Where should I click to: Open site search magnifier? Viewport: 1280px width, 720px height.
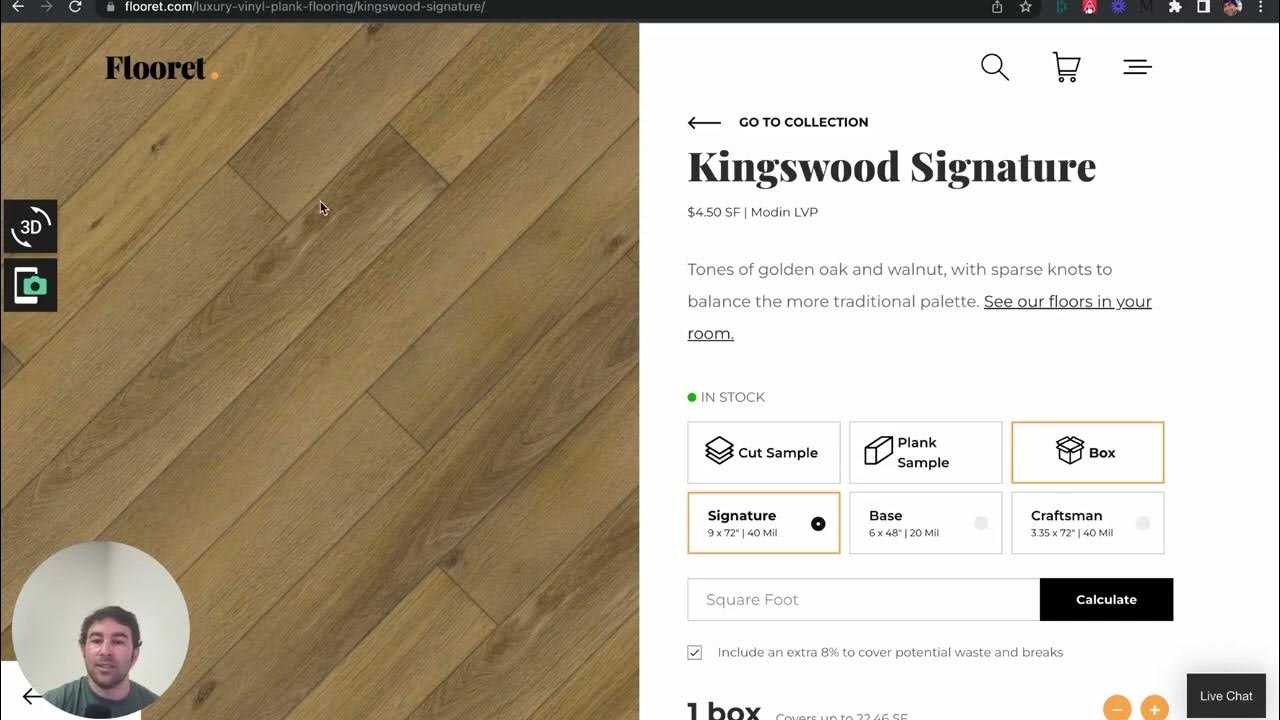(x=995, y=67)
